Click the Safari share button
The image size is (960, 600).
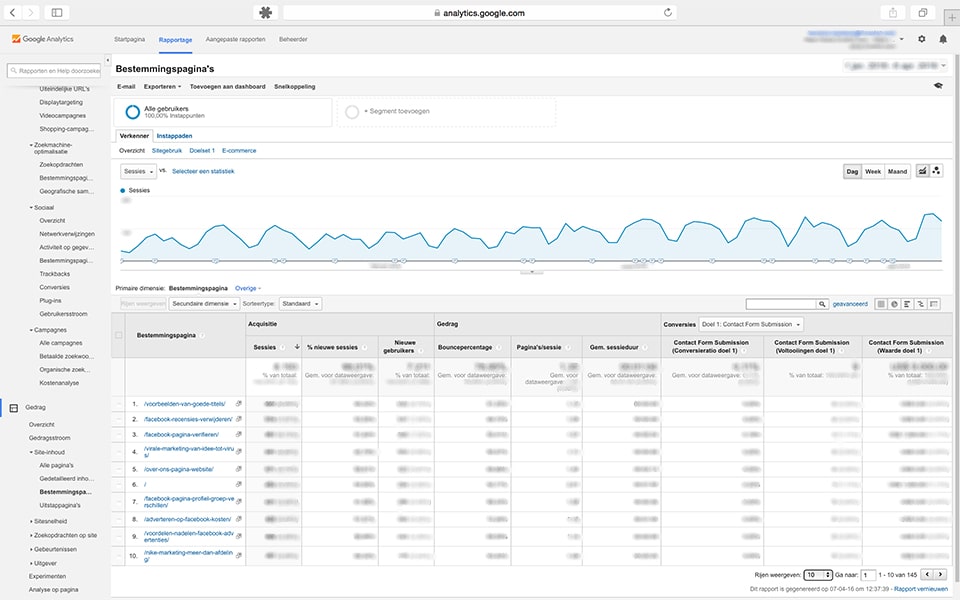click(893, 12)
